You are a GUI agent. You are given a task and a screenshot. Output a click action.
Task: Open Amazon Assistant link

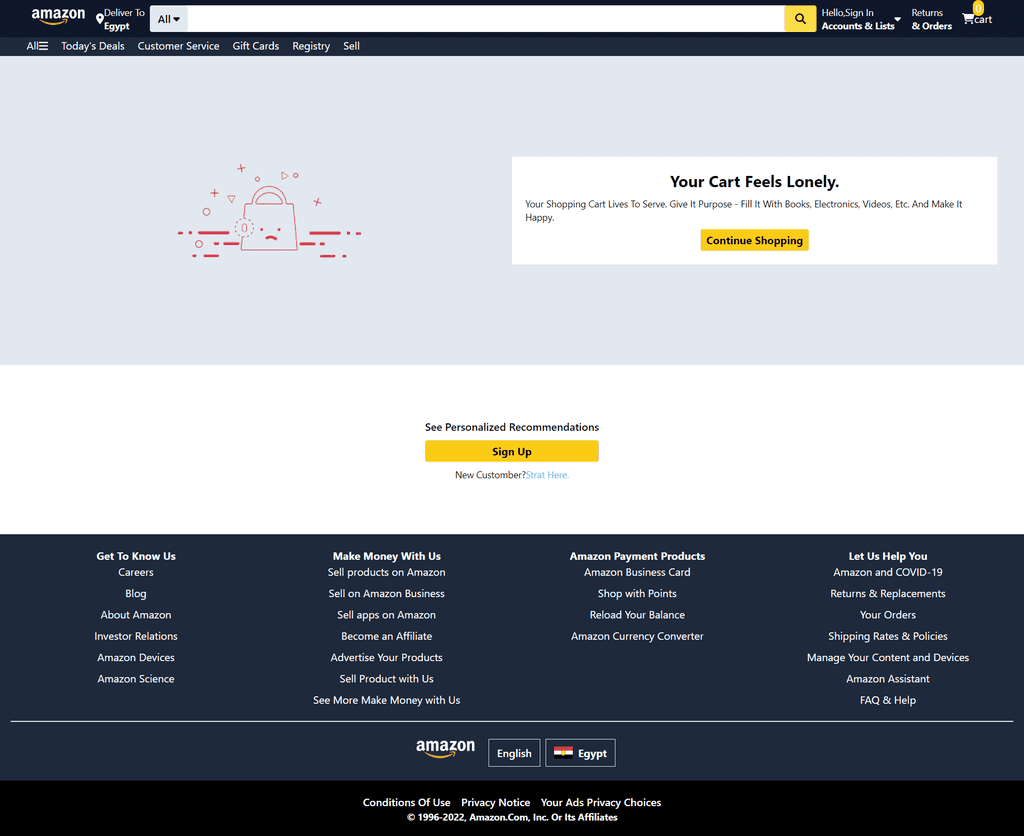tap(888, 679)
